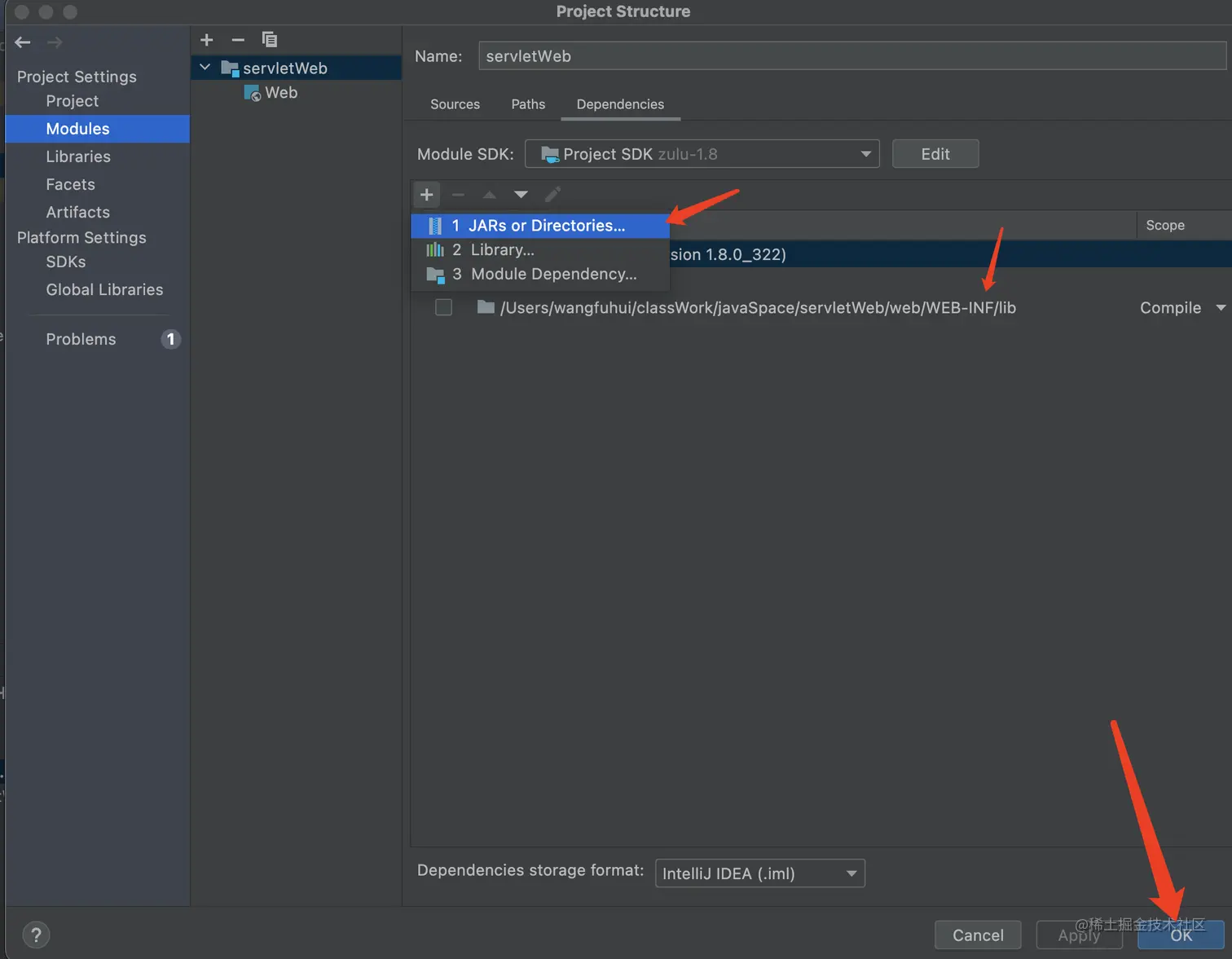Go back with the left arrow icon
Image resolution: width=1232 pixels, height=959 pixels.
point(23,42)
